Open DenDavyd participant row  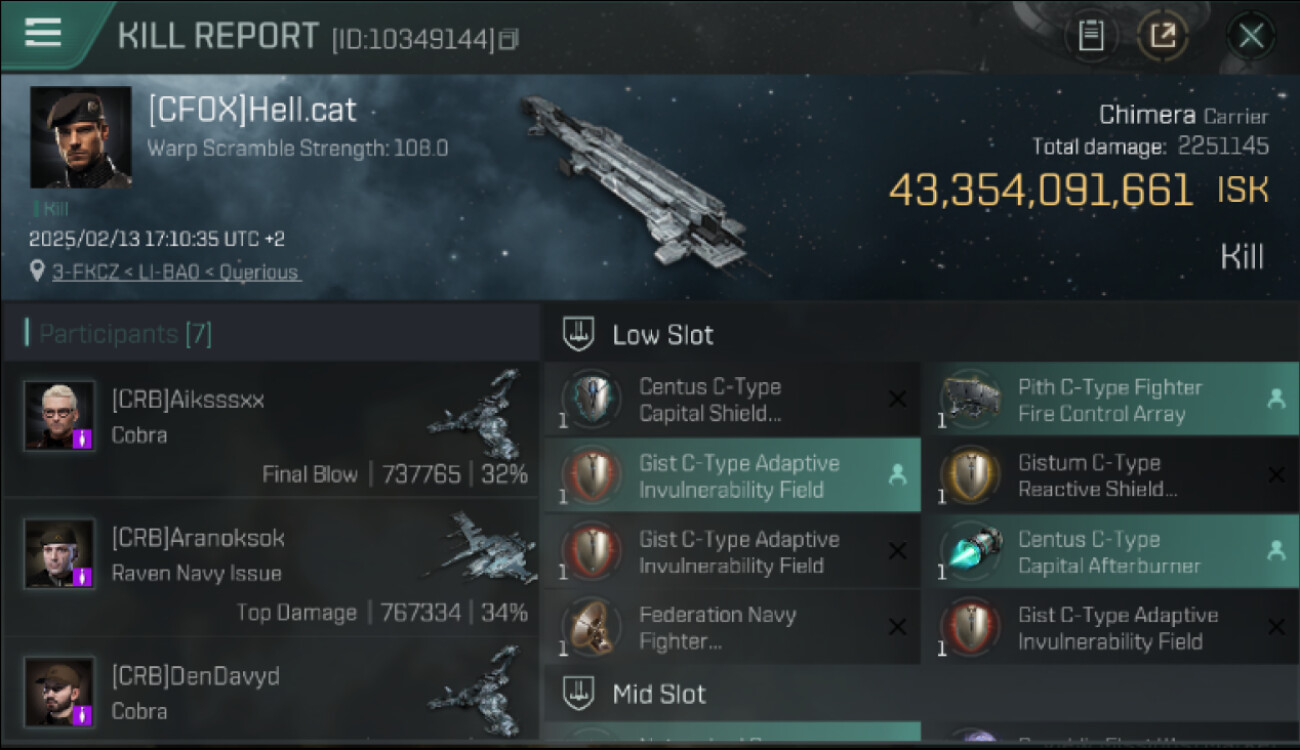[271, 690]
